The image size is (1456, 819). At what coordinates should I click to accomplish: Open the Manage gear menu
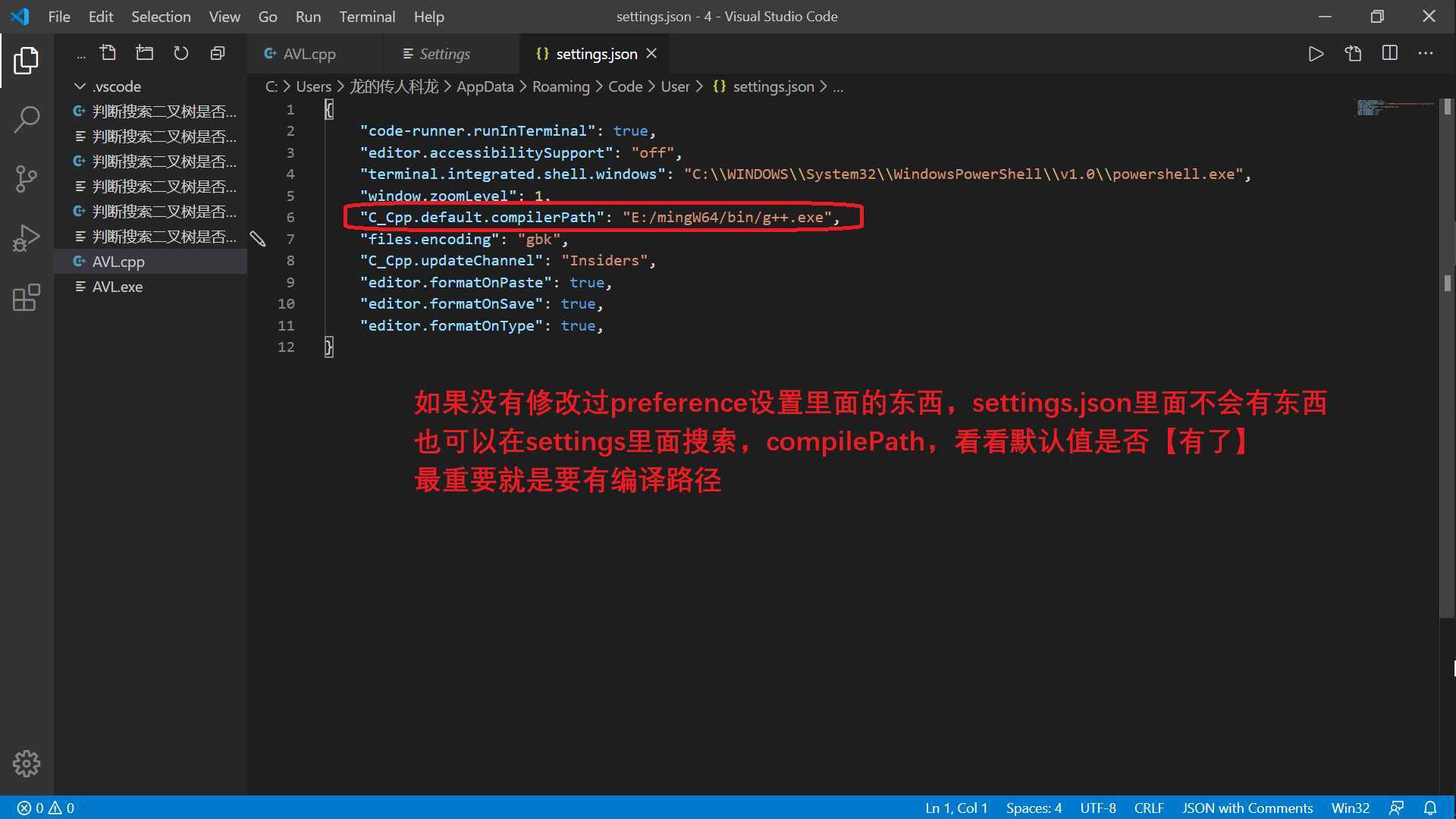tap(26, 764)
